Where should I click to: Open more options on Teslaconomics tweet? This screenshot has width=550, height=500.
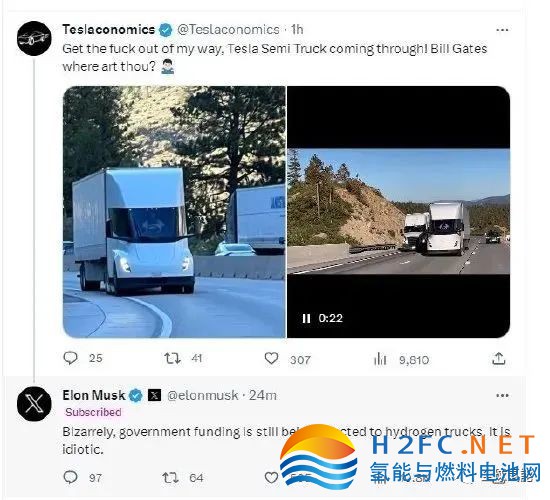tap(502, 30)
